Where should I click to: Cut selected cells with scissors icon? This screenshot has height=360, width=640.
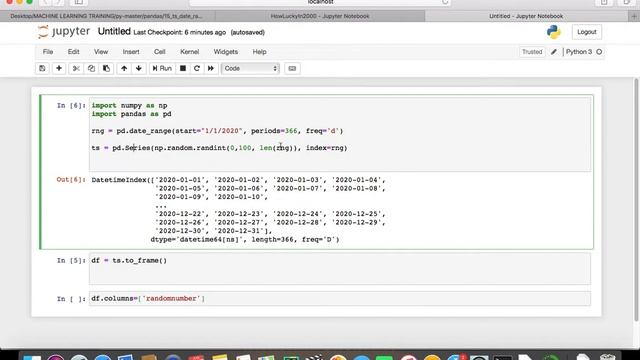tap(76, 68)
